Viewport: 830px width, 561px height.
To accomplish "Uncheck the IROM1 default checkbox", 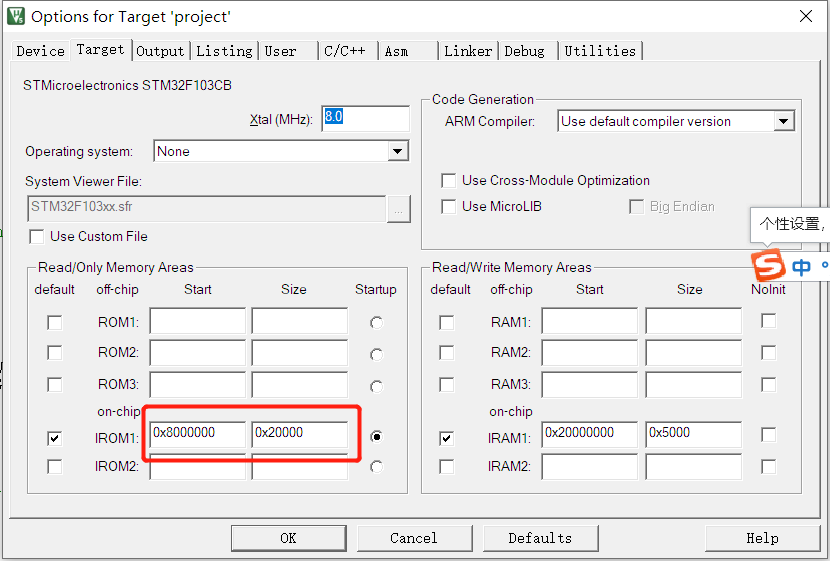I will tap(55, 438).
